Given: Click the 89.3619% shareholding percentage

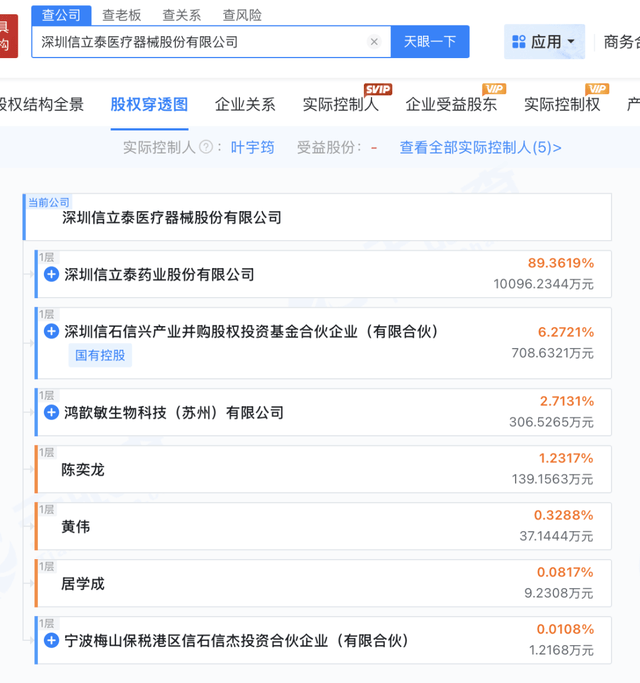Looking at the screenshot, I should click(x=561, y=263).
